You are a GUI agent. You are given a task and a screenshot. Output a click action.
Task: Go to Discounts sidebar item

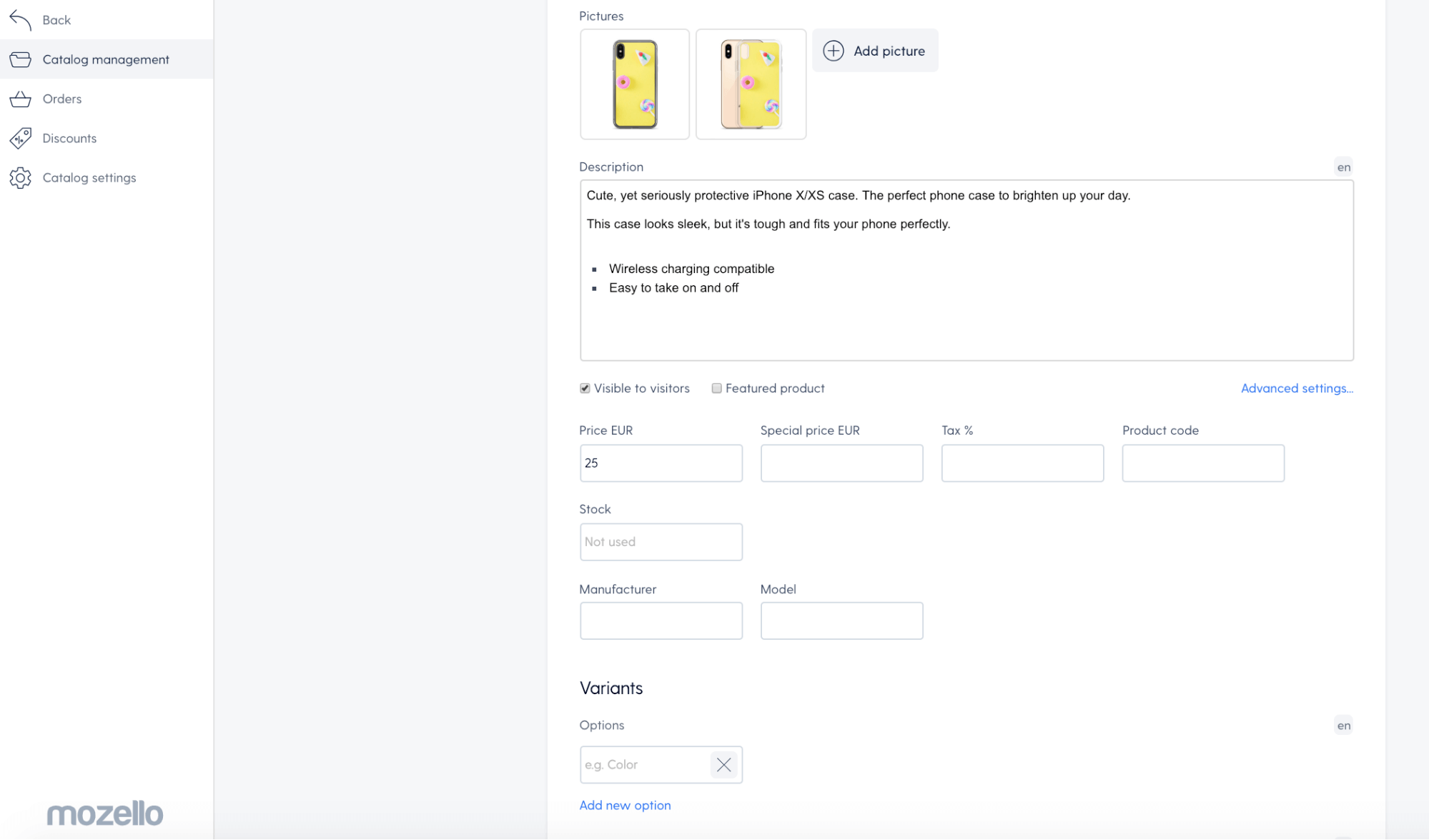point(69,138)
